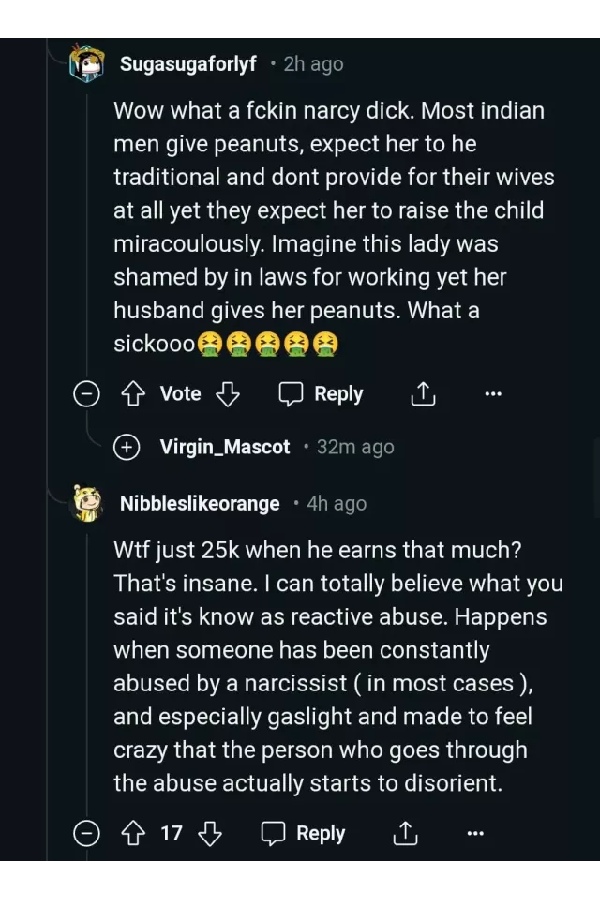Viewport: 600px width, 900px height.
Task: Downvote the Sugasugaforlyf comment
Action: [x=228, y=394]
